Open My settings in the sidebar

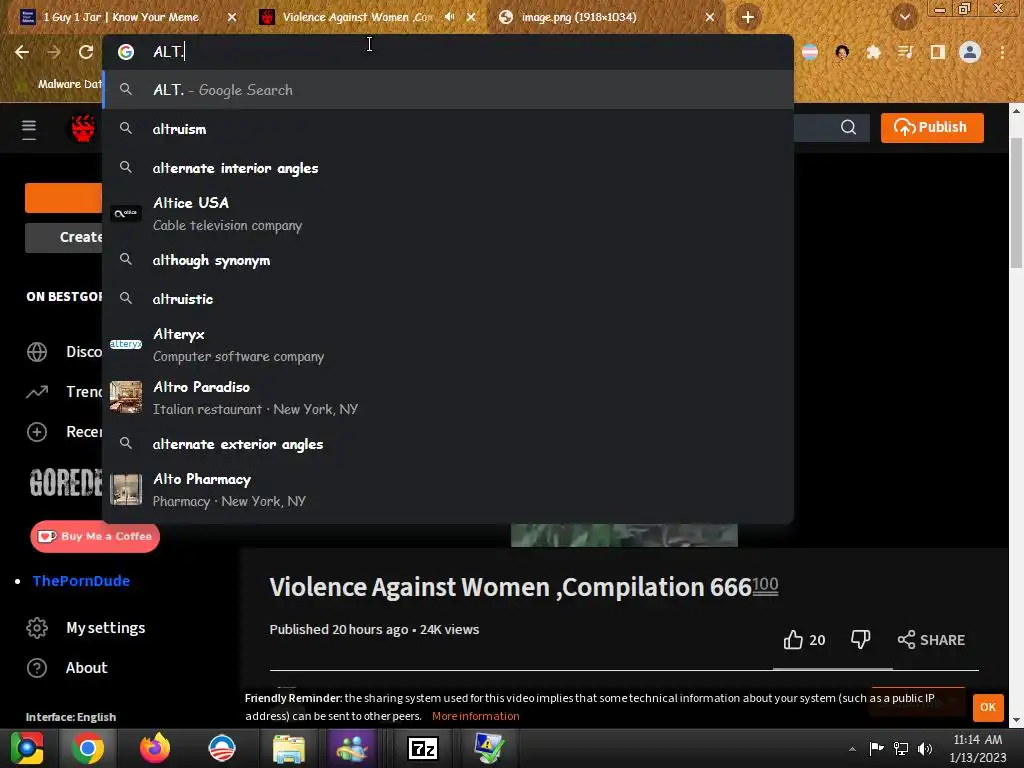click(86, 628)
